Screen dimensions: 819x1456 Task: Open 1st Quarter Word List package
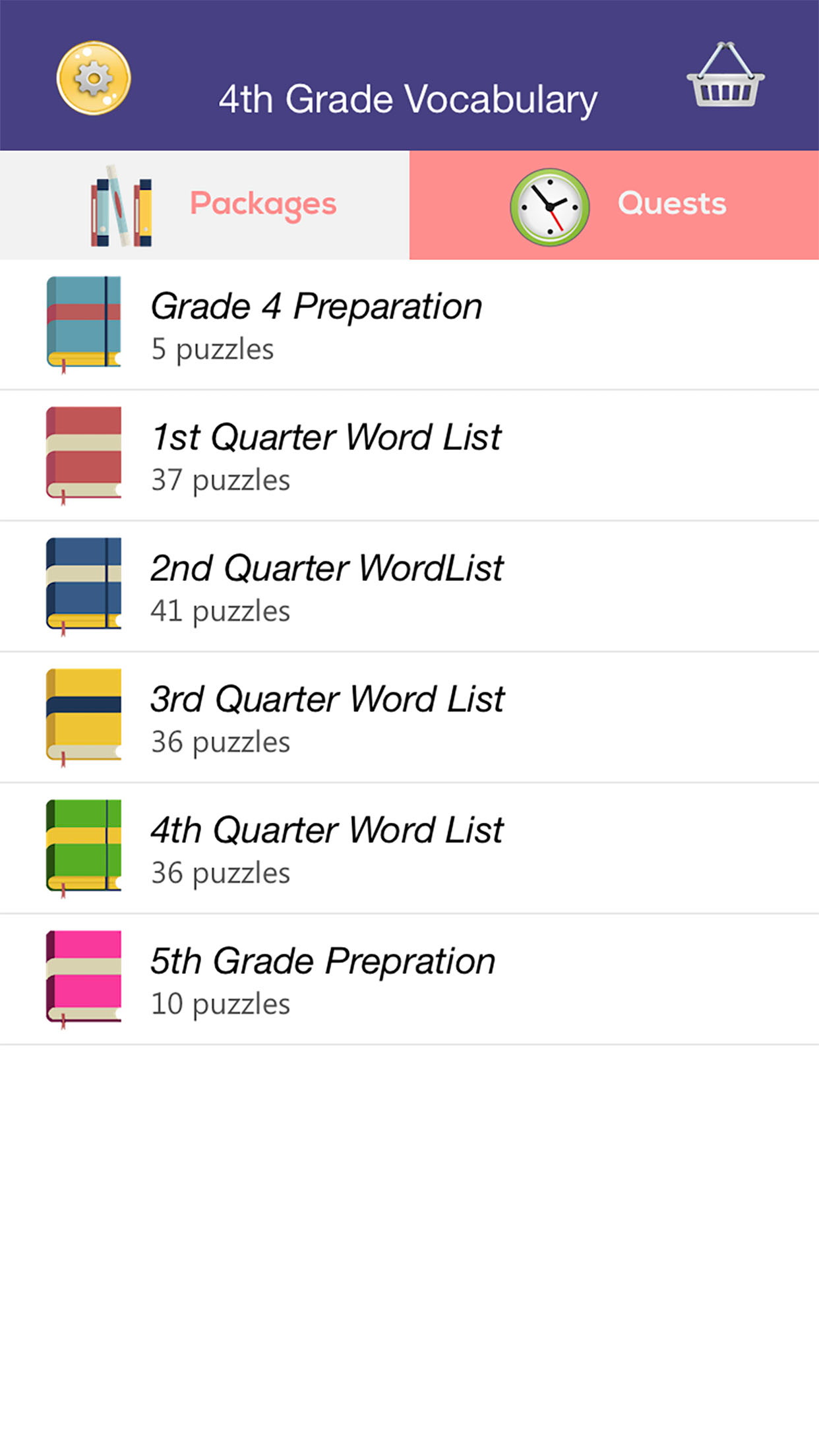409,456
